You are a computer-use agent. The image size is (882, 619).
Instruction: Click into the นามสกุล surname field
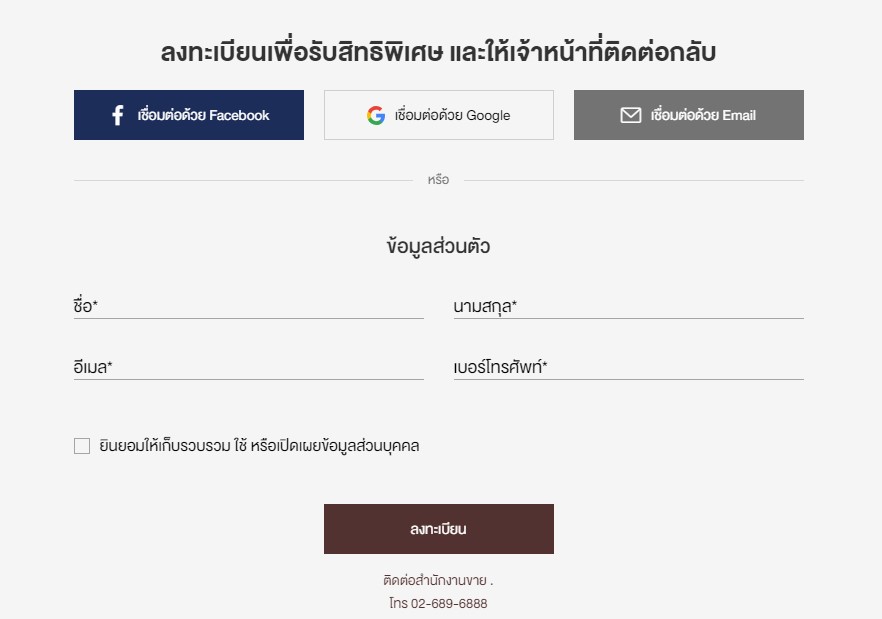coord(629,306)
